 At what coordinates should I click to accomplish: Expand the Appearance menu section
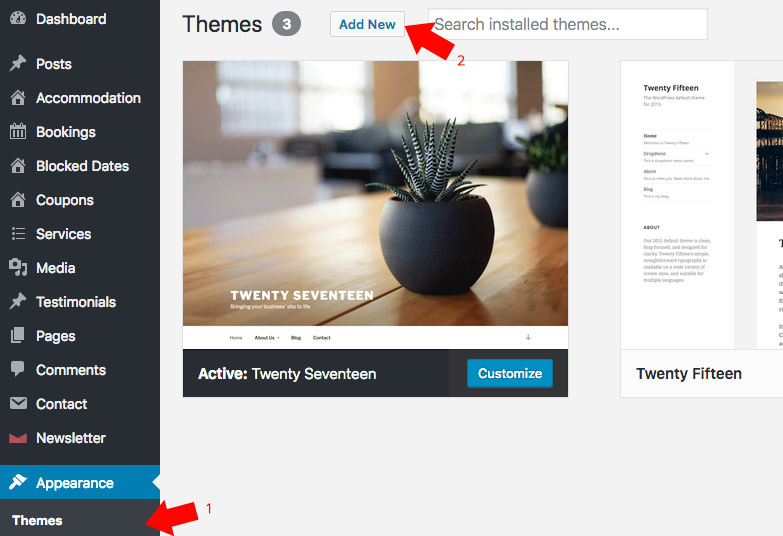(x=80, y=483)
